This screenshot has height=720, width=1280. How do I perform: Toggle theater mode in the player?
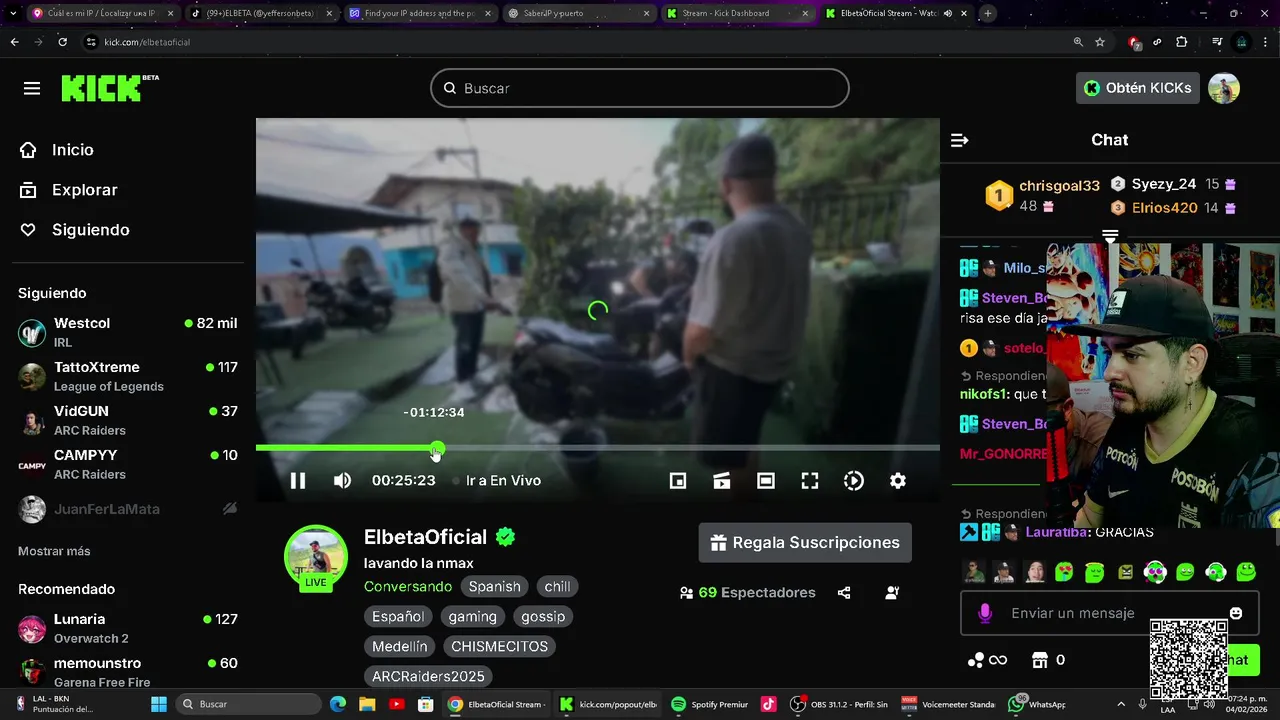click(766, 481)
